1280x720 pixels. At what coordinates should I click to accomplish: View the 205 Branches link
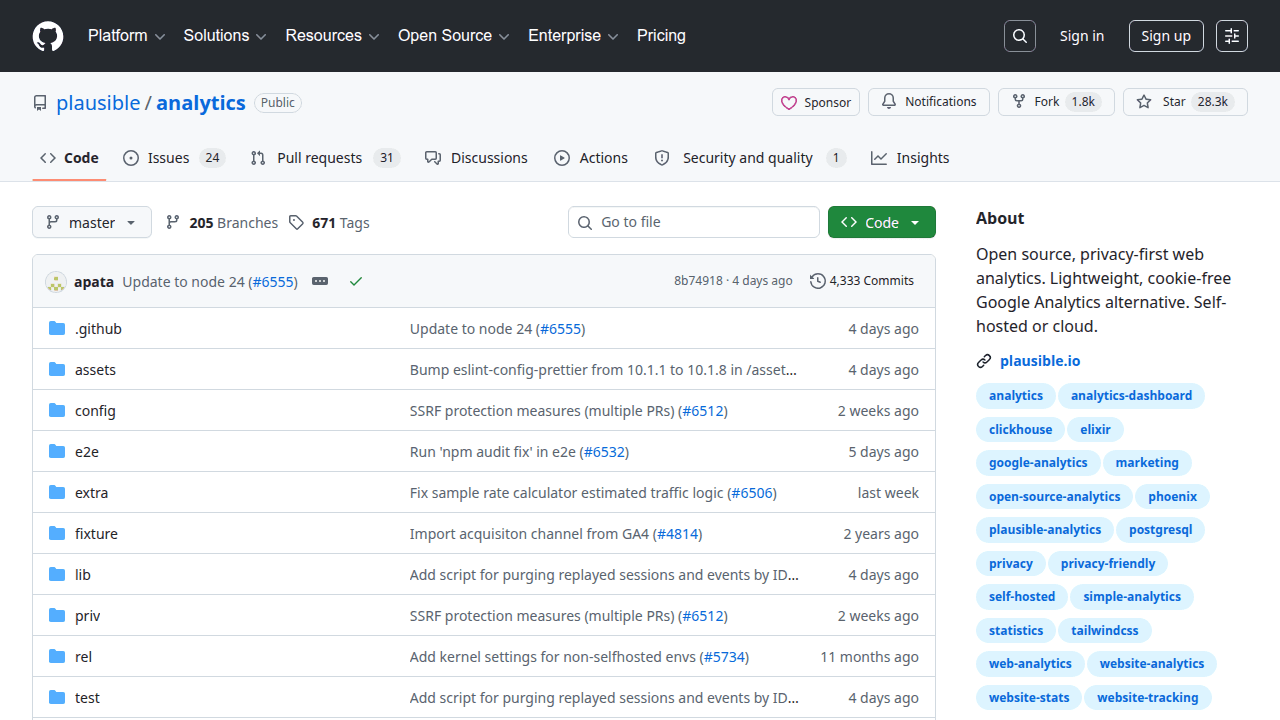click(x=222, y=223)
